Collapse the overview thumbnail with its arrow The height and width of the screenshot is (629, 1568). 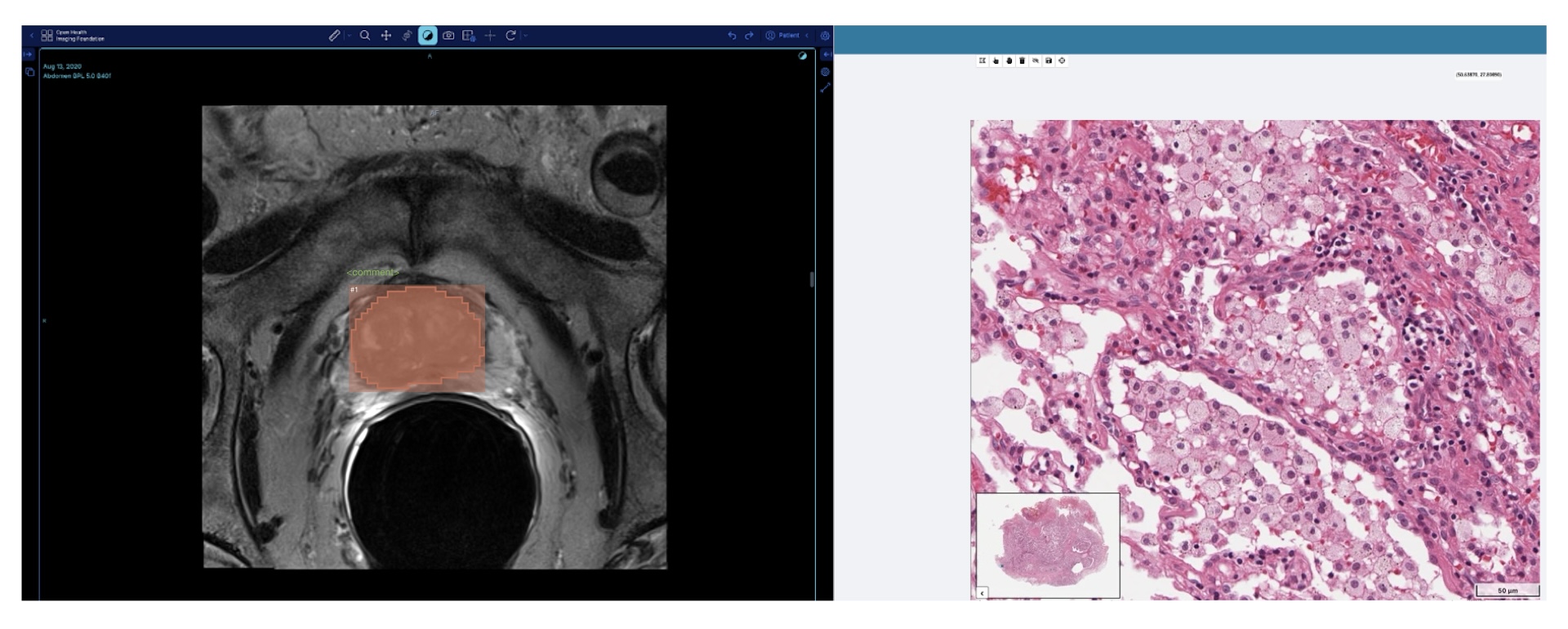tap(982, 593)
